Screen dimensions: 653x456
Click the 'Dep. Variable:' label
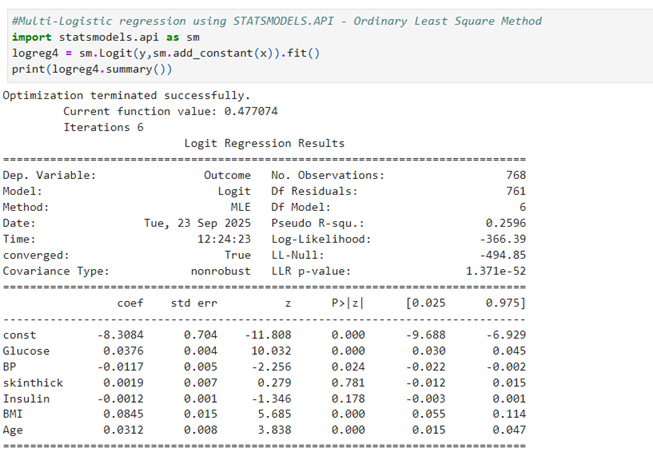(49, 175)
